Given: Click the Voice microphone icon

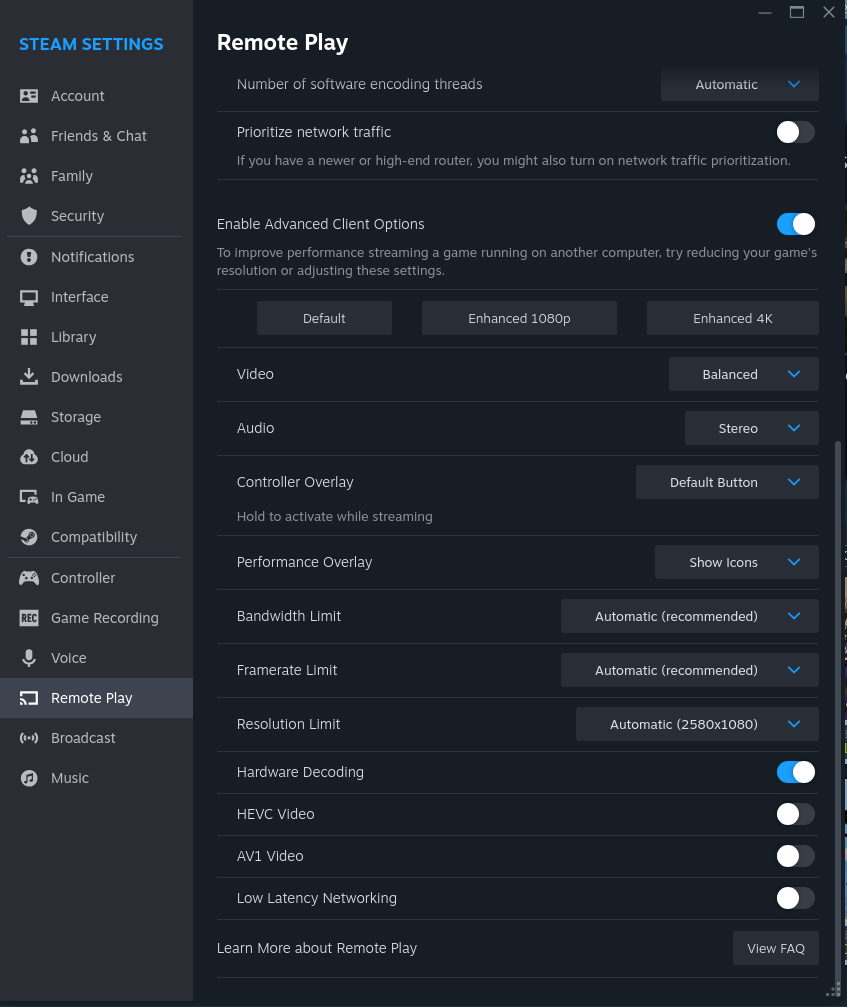Looking at the screenshot, I should [x=29, y=658].
